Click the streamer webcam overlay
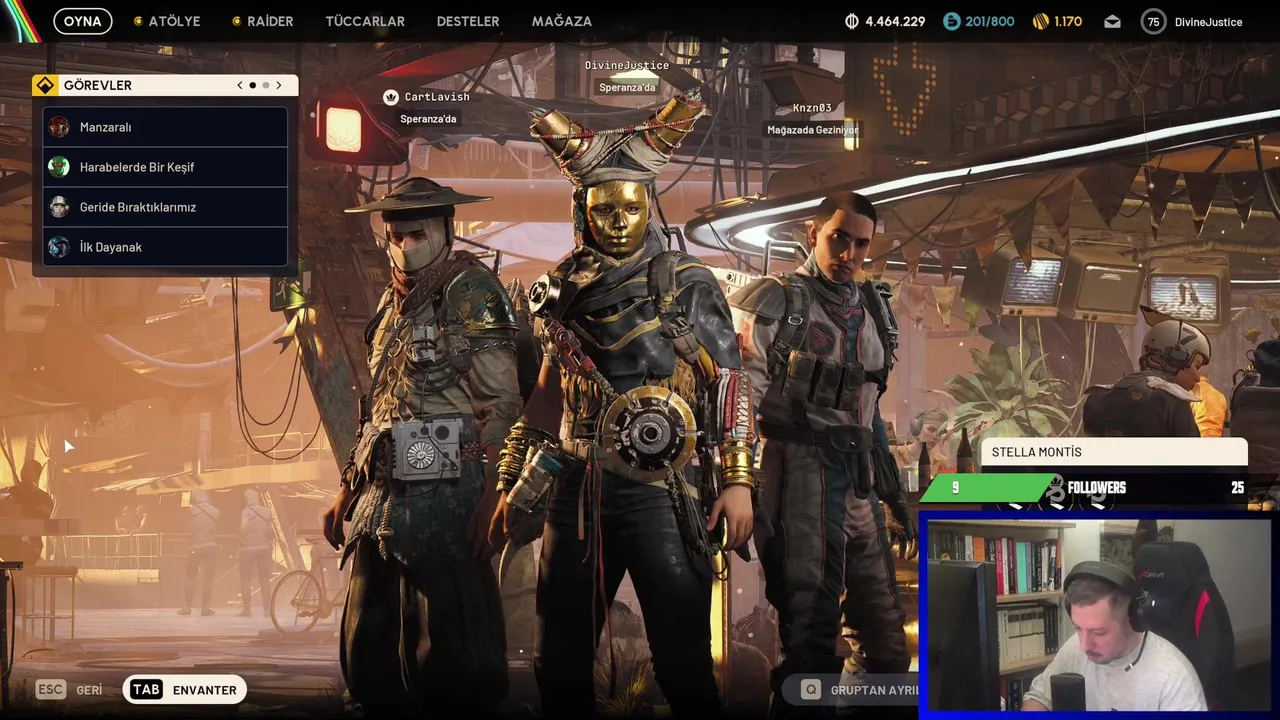 click(1097, 615)
